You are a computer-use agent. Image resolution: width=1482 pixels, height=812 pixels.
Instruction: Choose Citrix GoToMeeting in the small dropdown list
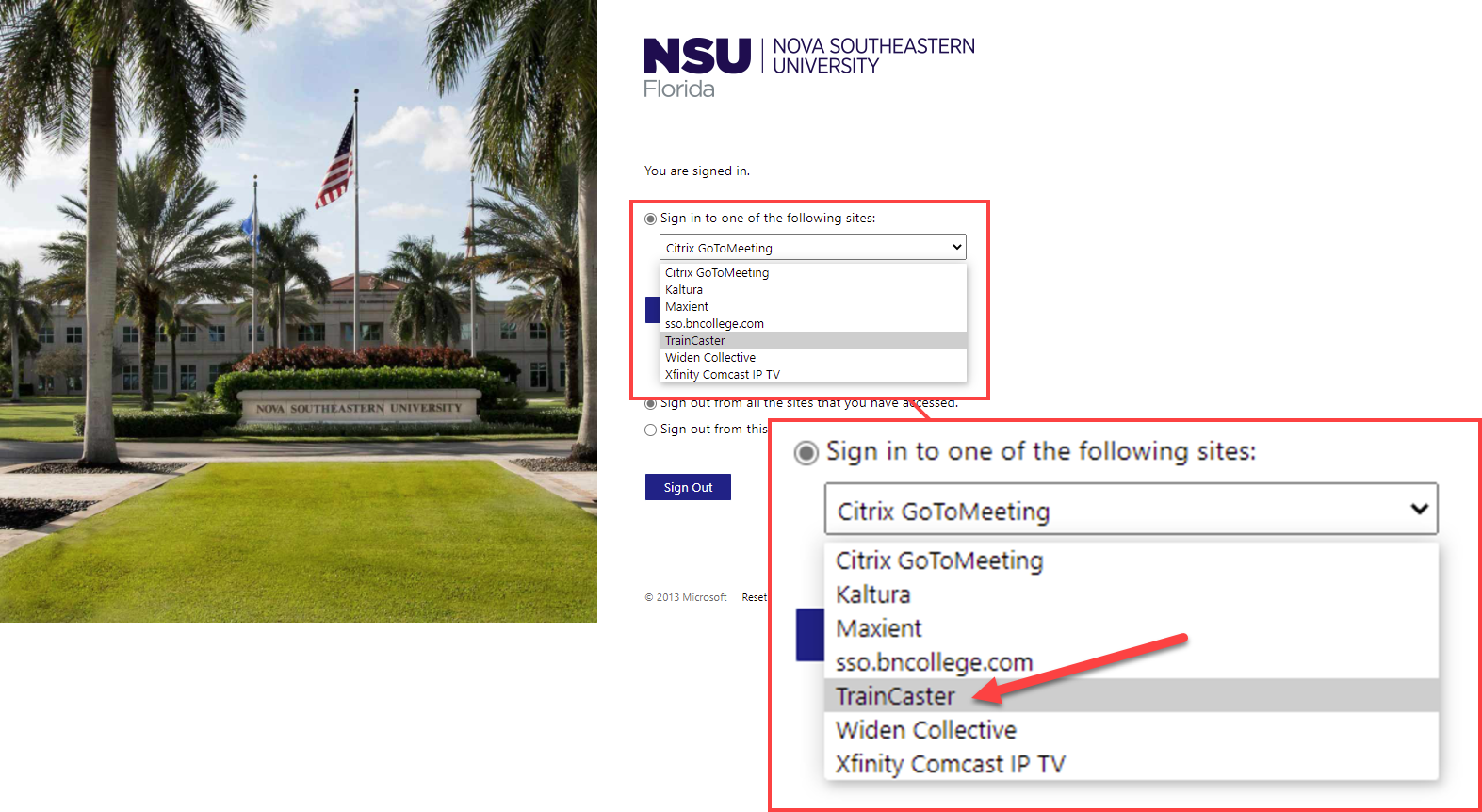pyautogui.click(x=813, y=273)
